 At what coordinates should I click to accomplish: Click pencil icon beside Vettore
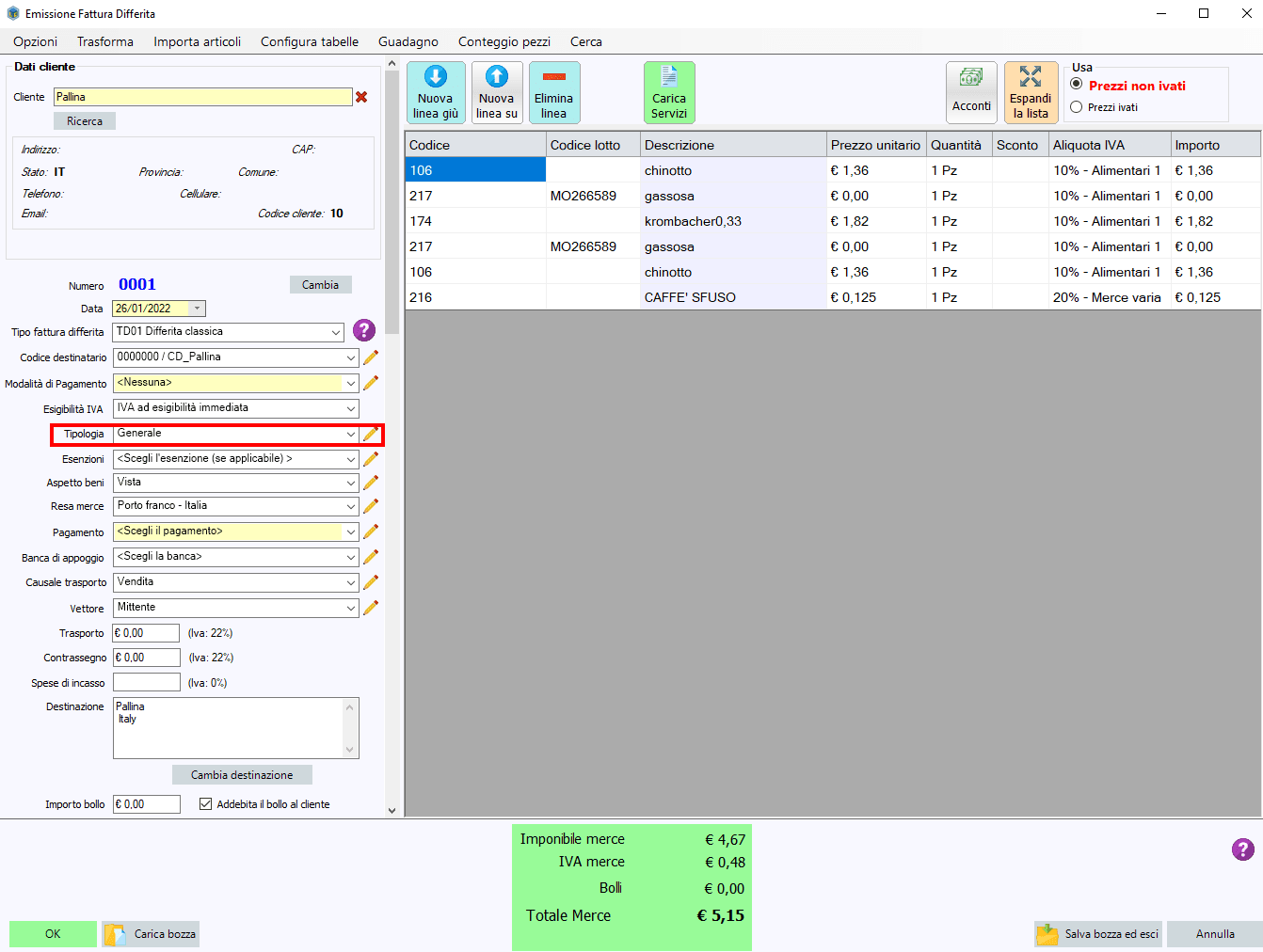click(371, 608)
